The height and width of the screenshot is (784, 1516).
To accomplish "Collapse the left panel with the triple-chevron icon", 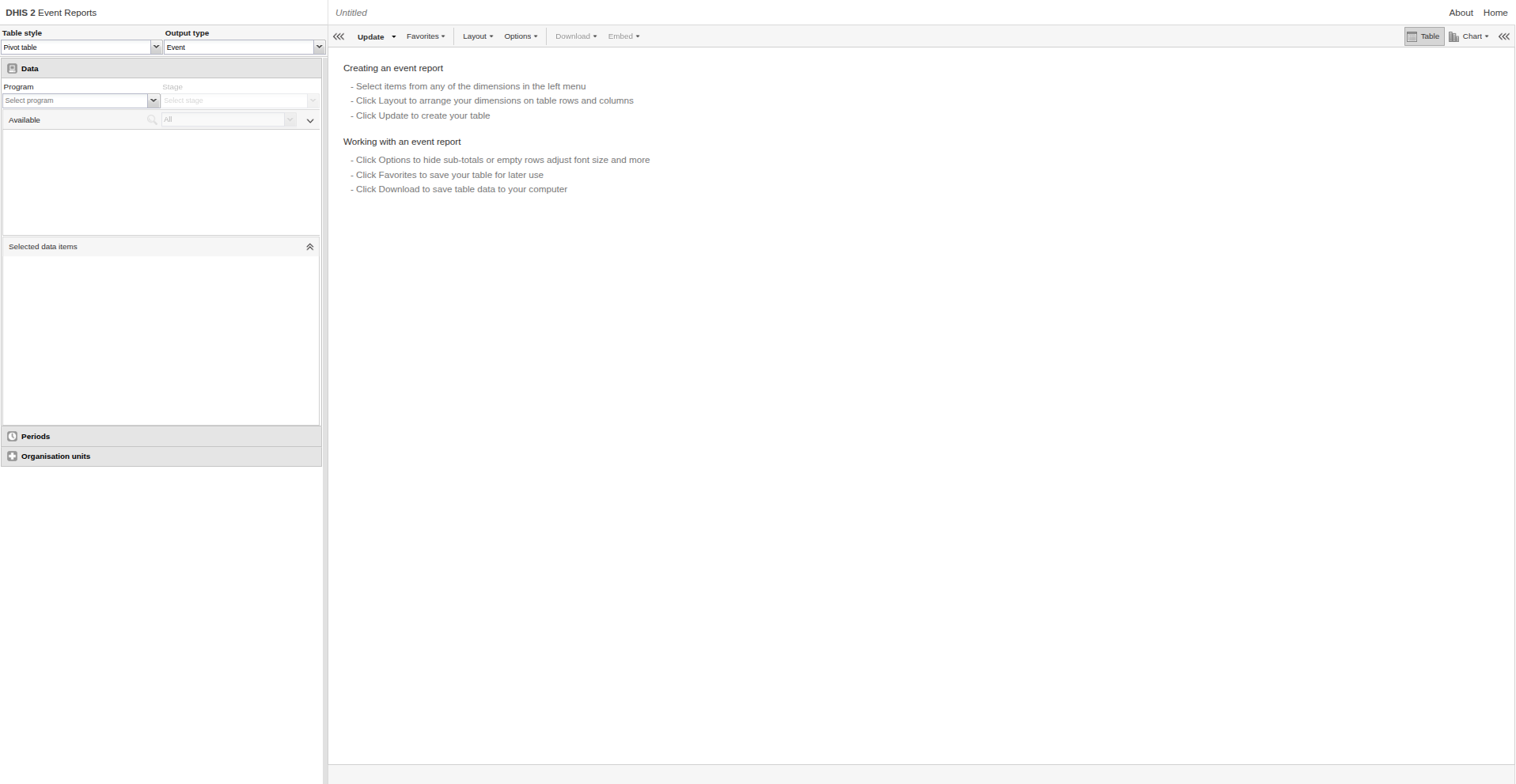I will (339, 36).
